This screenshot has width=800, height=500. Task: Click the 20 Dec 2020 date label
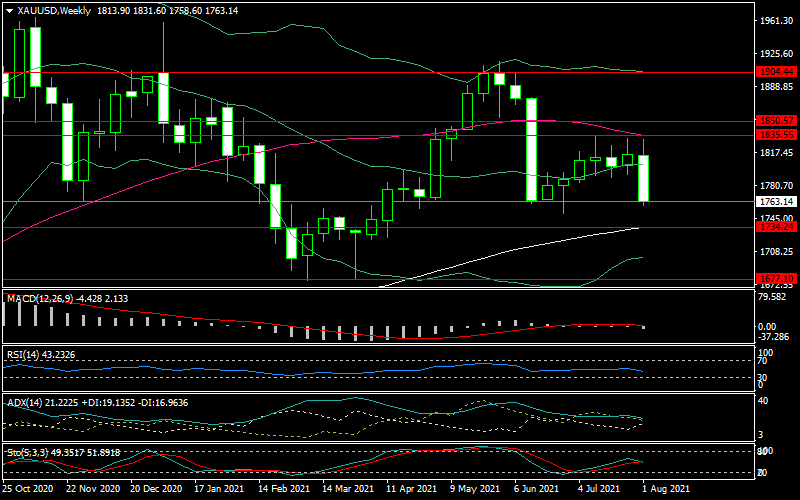[x=157, y=488]
